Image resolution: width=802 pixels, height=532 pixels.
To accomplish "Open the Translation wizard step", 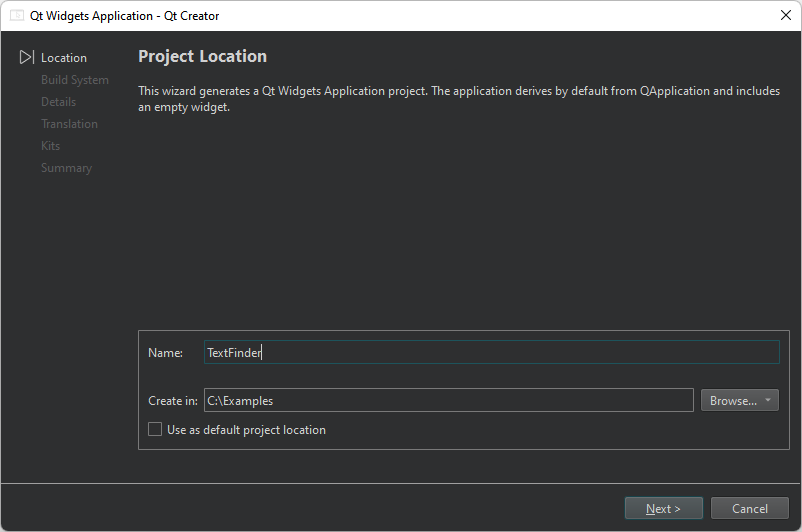I will tap(69, 124).
